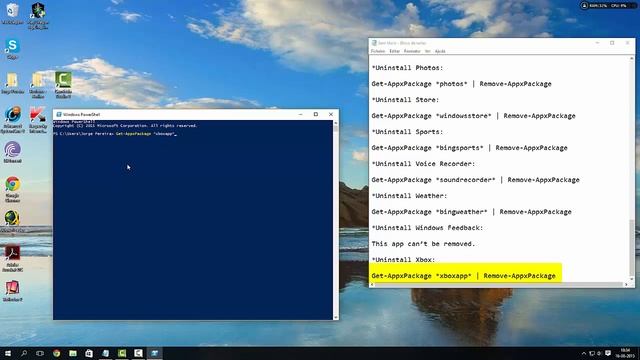
Task: Close the PowerShell window
Action: 331,114
